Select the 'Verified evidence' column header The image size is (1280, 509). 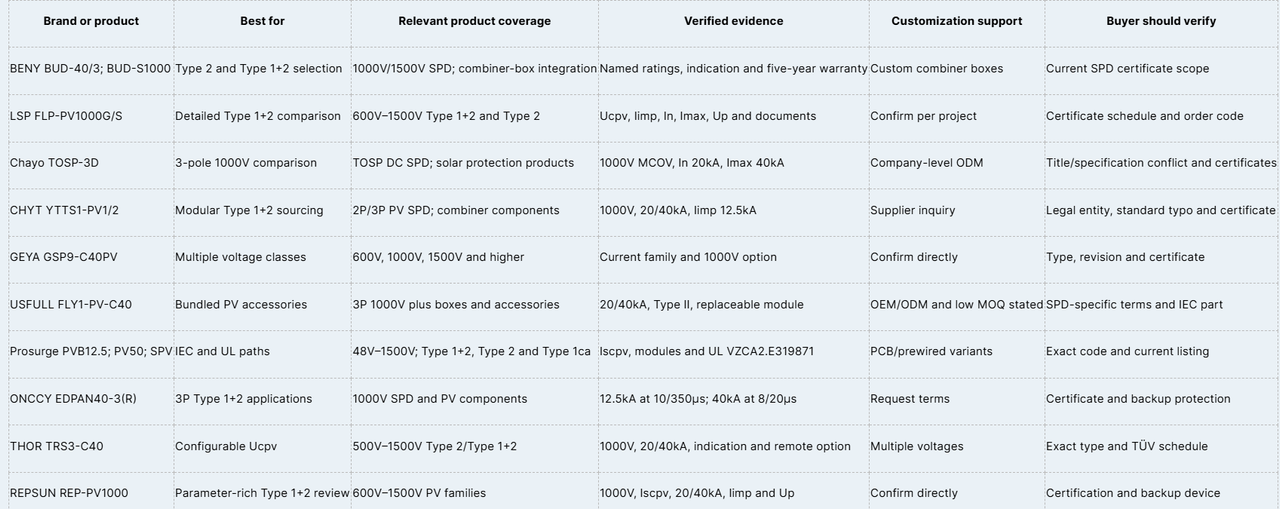coord(733,21)
